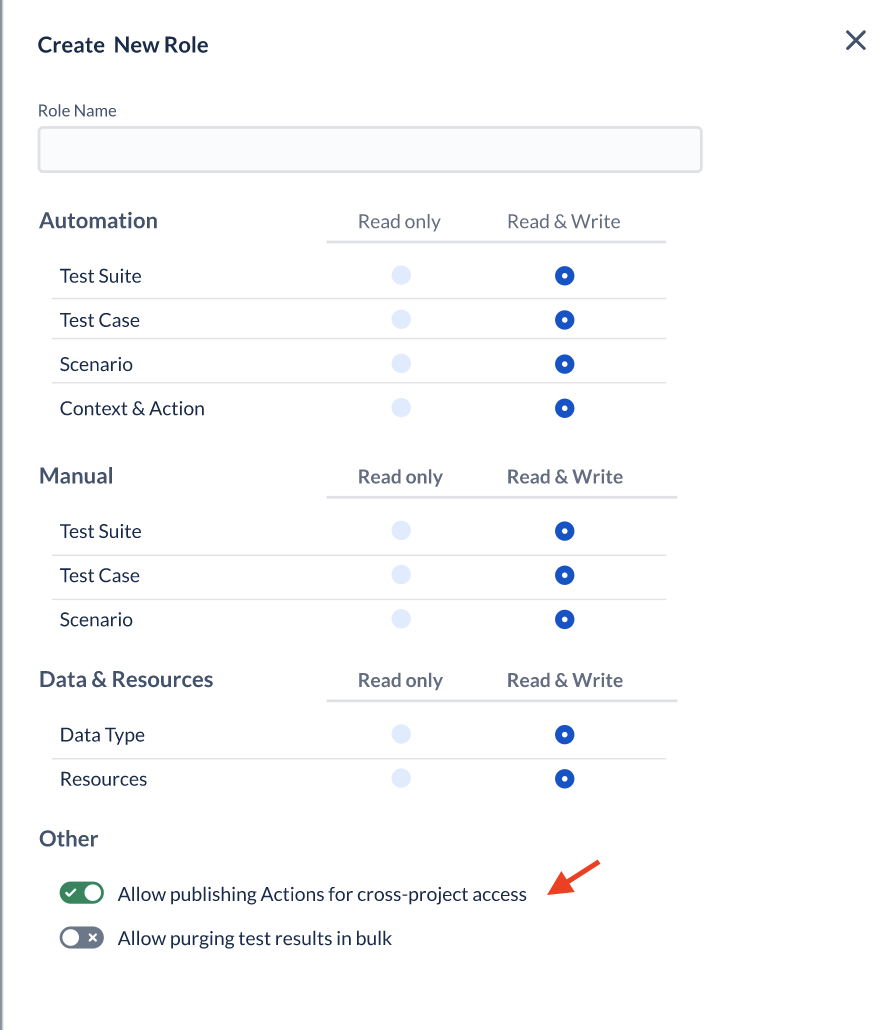Select Read only for Manual Test Suite

401,530
